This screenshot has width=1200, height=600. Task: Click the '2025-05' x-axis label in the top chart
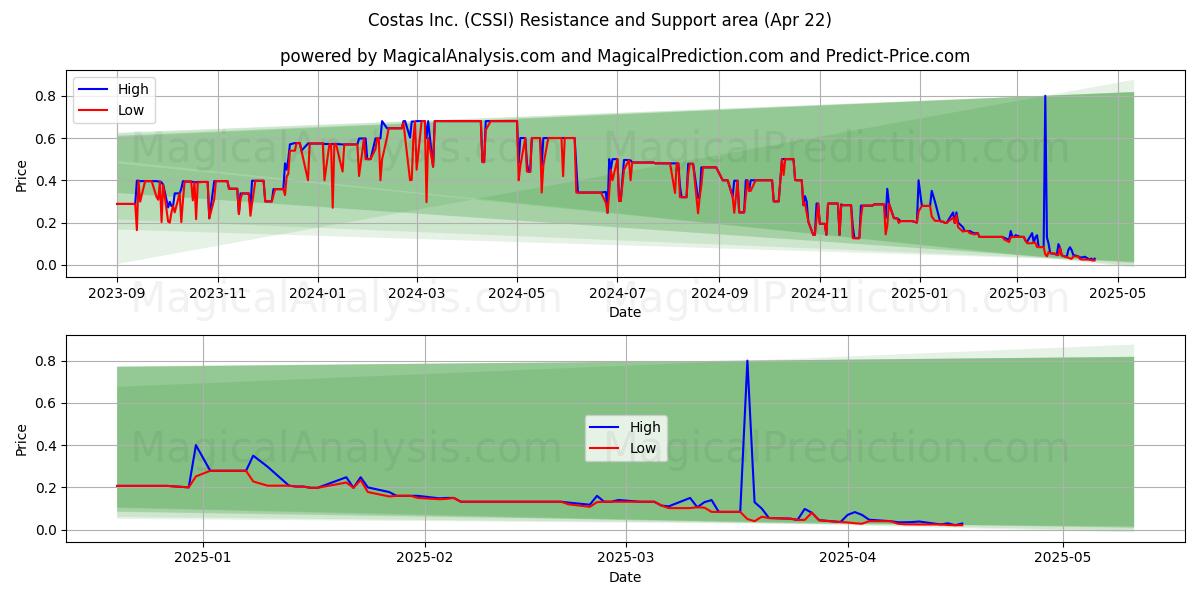pos(1117,293)
